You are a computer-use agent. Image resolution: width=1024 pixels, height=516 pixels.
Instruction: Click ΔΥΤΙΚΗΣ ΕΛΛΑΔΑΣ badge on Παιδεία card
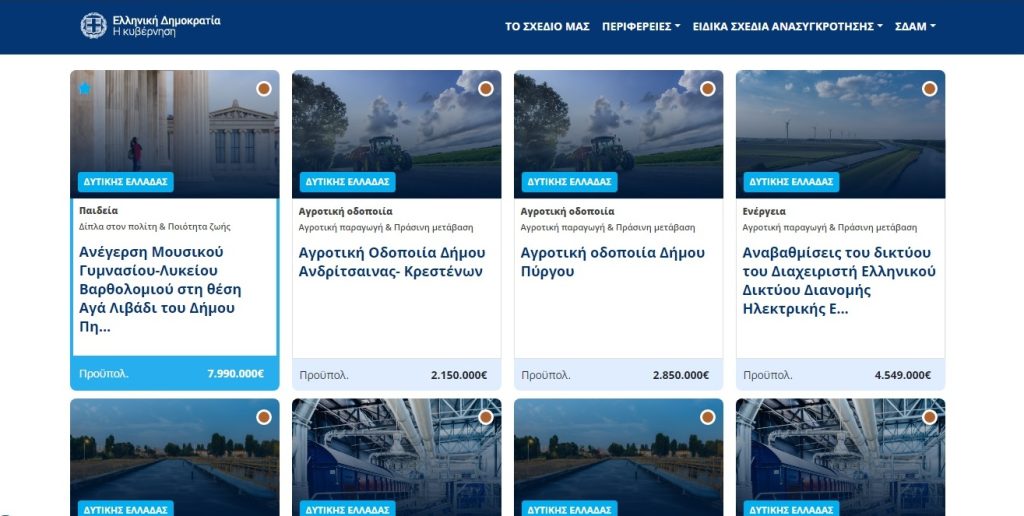125,182
